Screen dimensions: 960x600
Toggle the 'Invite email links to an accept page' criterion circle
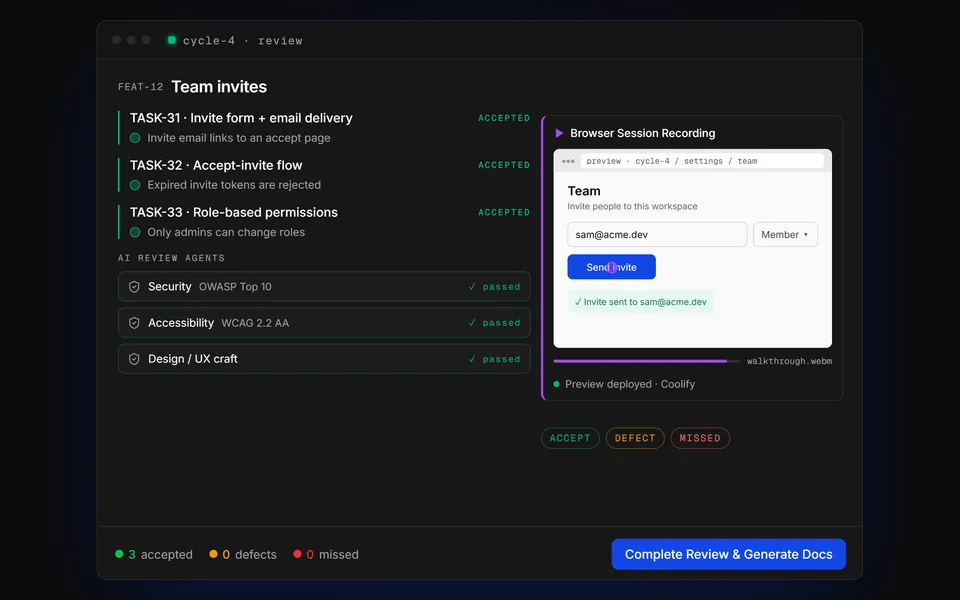pyautogui.click(x=135, y=138)
